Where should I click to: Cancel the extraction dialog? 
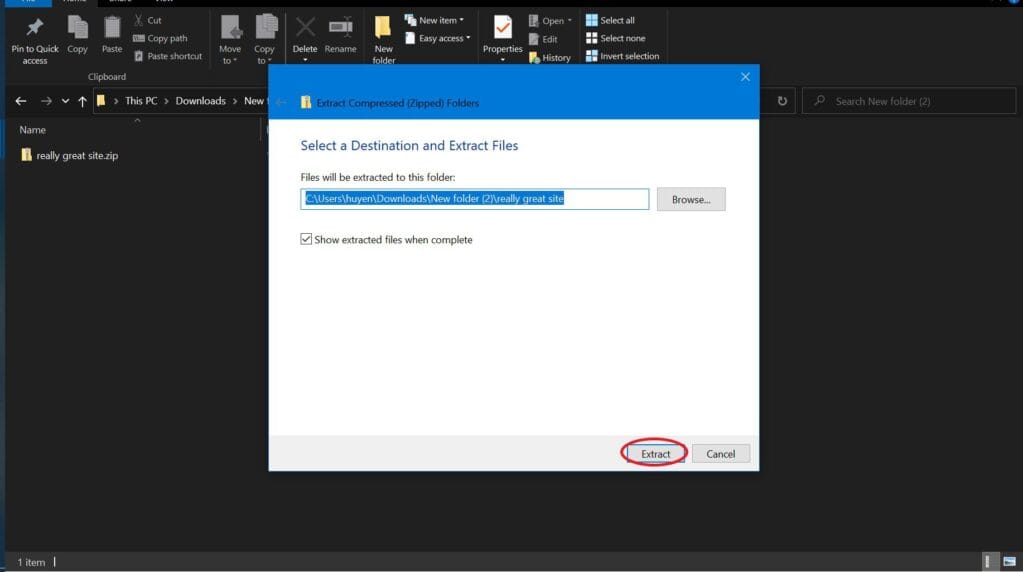pyautogui.click(x=720, y=454)
